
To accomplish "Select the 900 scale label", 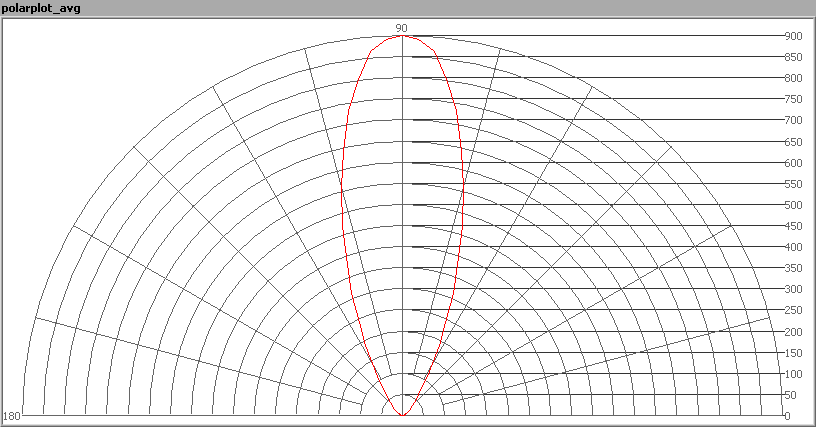I will (x=793, y=36).
